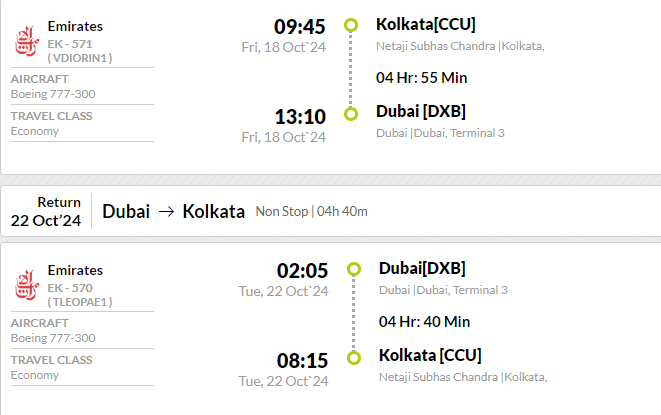Select the Kolkata departure circle marker

click(x=351, y=25)
